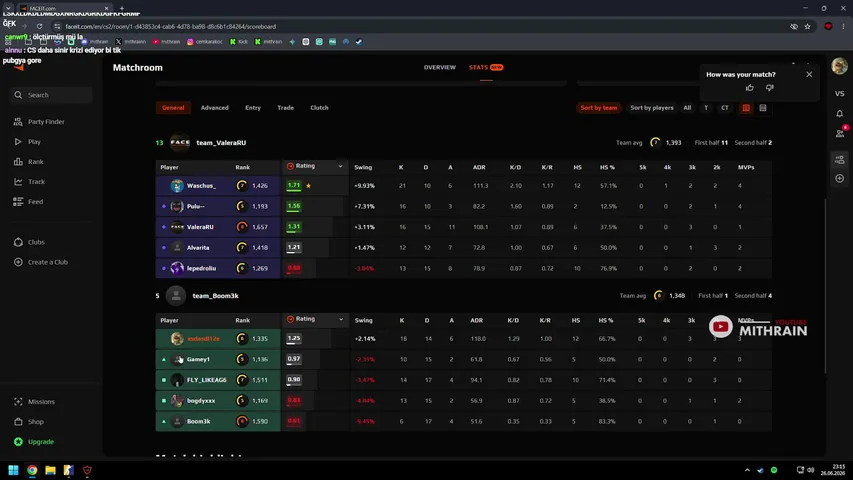
Task: Open Shop in the sidebar
Action: tap(29, 422)
